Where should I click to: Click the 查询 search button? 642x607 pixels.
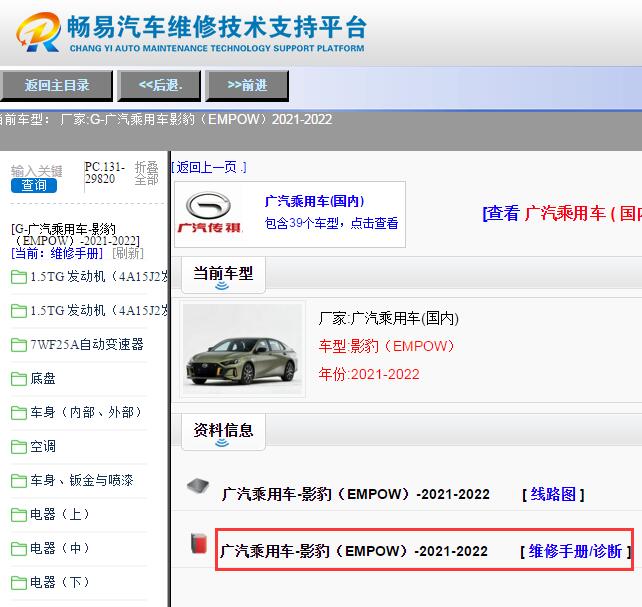pos(34,185)
